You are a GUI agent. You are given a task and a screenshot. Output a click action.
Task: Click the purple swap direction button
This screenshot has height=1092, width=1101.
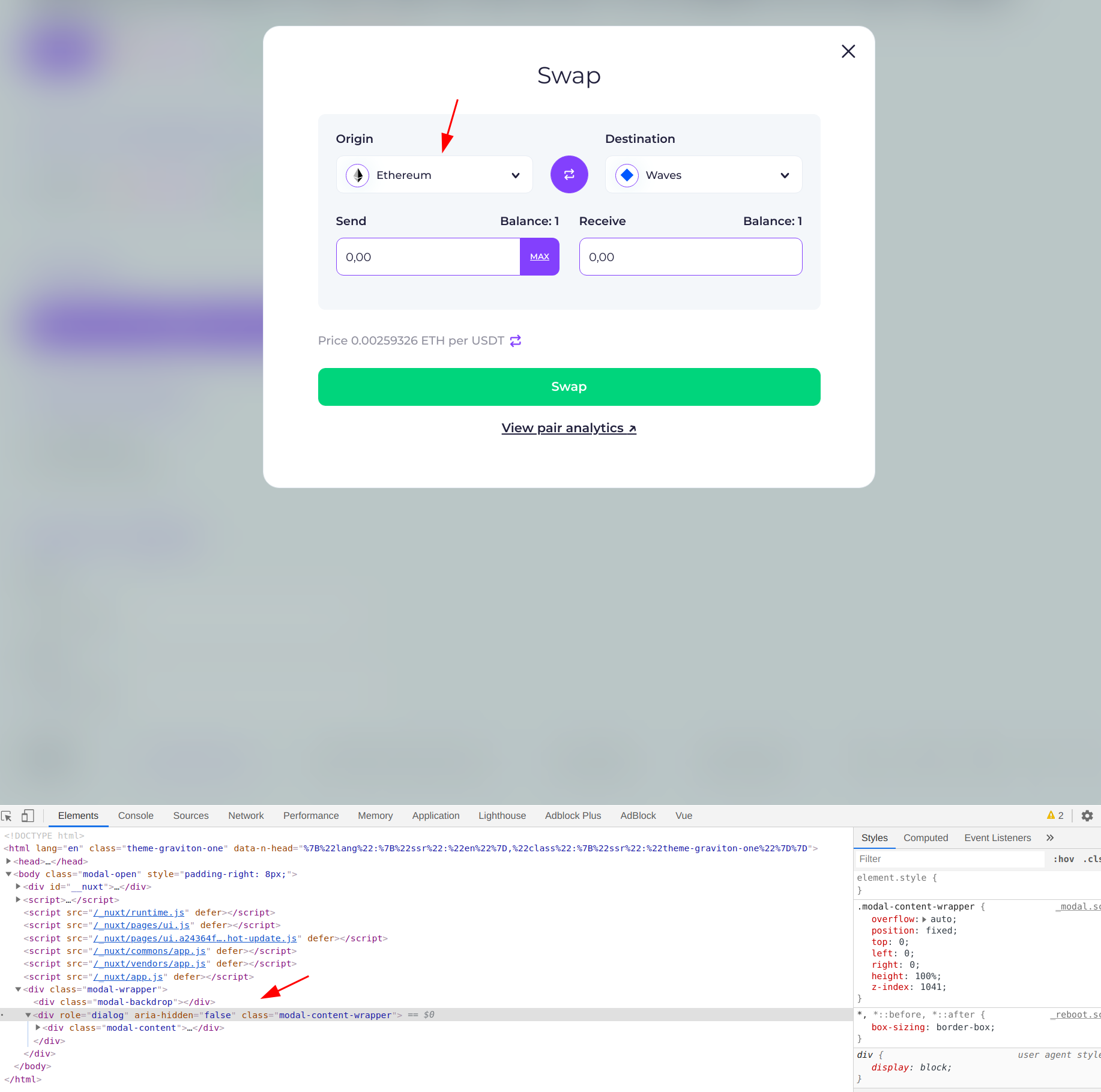569,175
